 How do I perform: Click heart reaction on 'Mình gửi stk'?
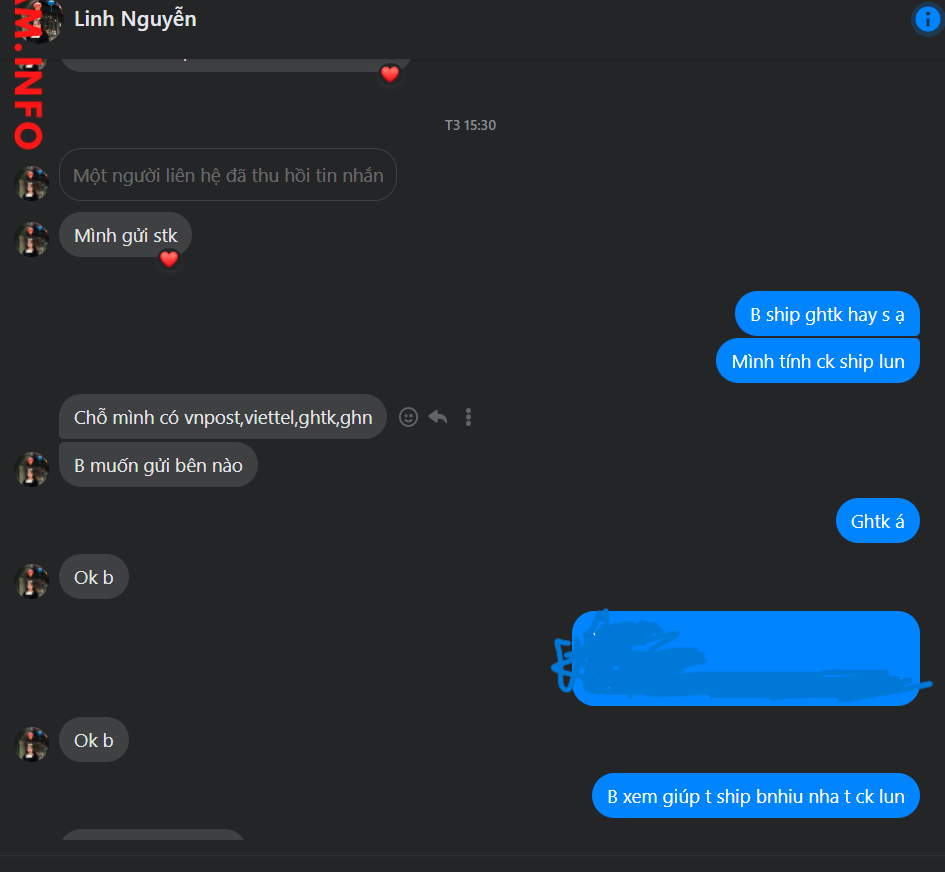tap(169, 259)
